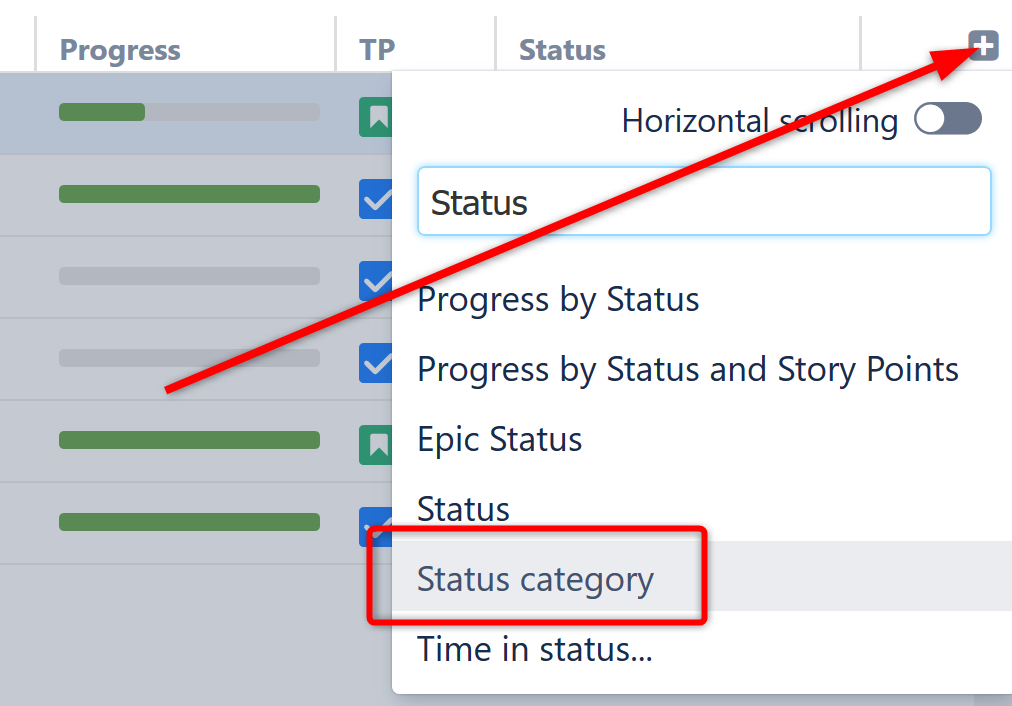Click the second row's full green progress bar
Viewport: 1012px width, 706px height.
point(189,194)
